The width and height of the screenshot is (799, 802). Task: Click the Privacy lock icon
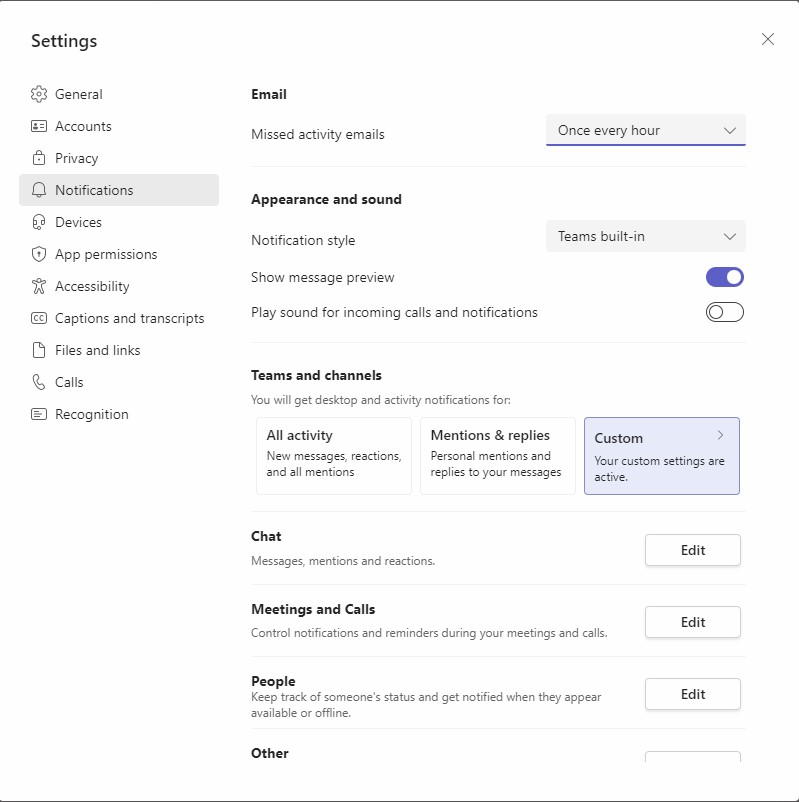coord(39,158)
